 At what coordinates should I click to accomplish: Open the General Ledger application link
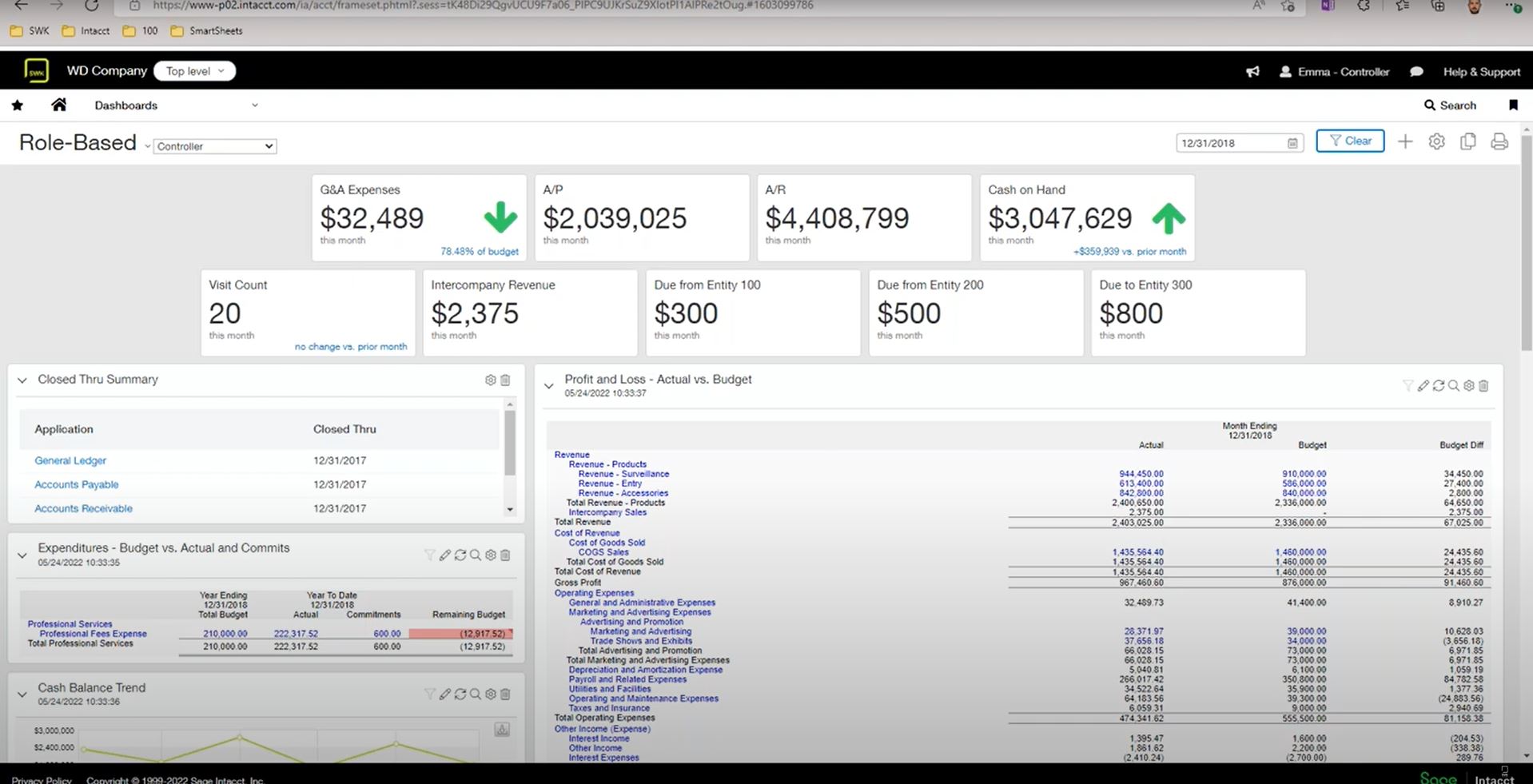pos(70,460)
